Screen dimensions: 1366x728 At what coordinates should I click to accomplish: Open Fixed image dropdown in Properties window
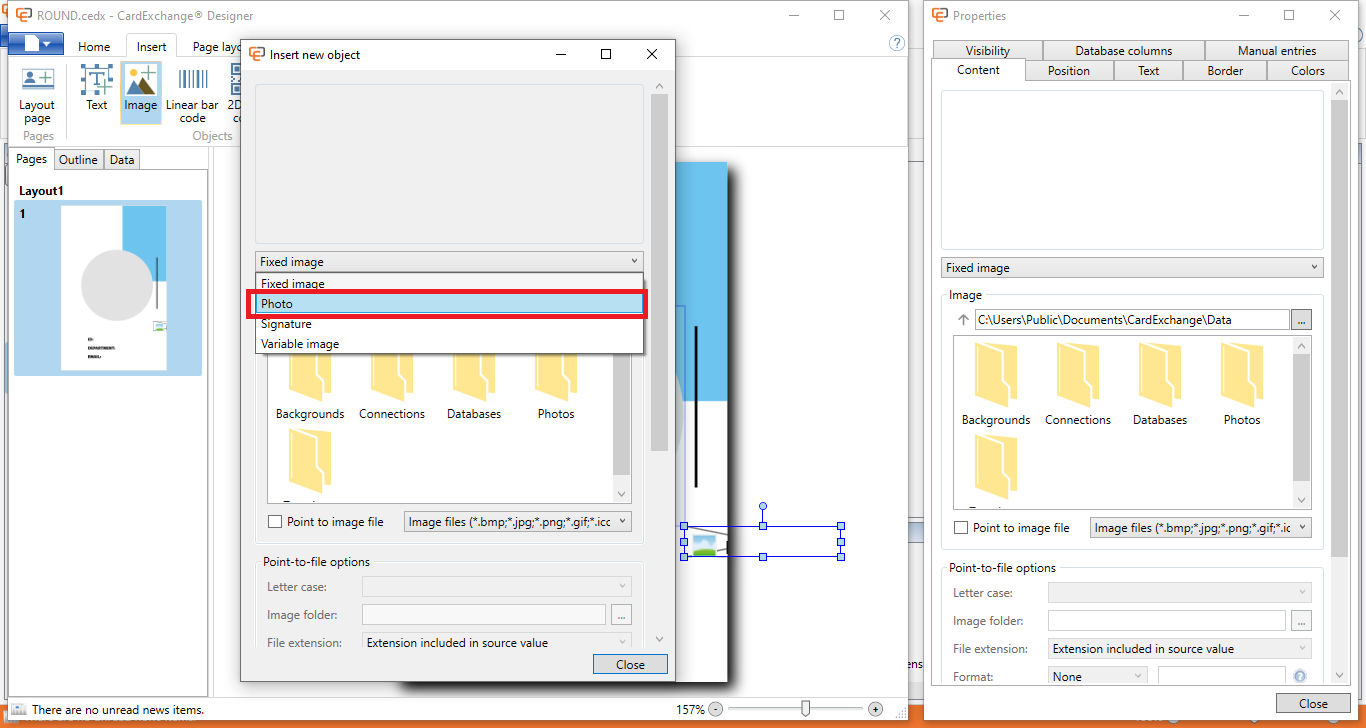[x=1132, y=268]
